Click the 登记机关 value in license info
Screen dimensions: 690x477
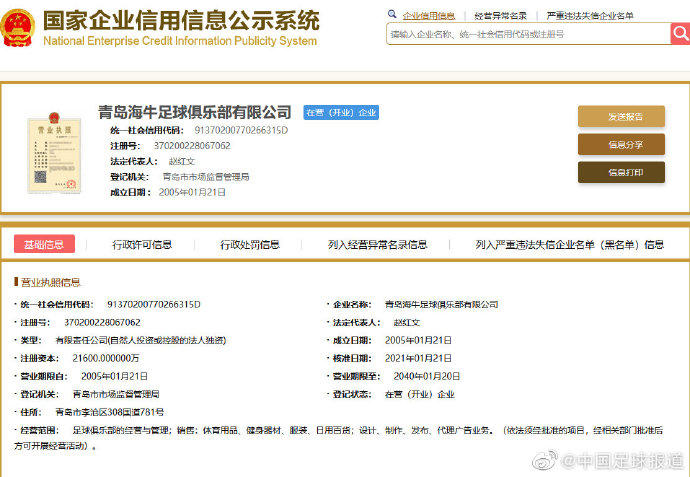tap(116, 394)
